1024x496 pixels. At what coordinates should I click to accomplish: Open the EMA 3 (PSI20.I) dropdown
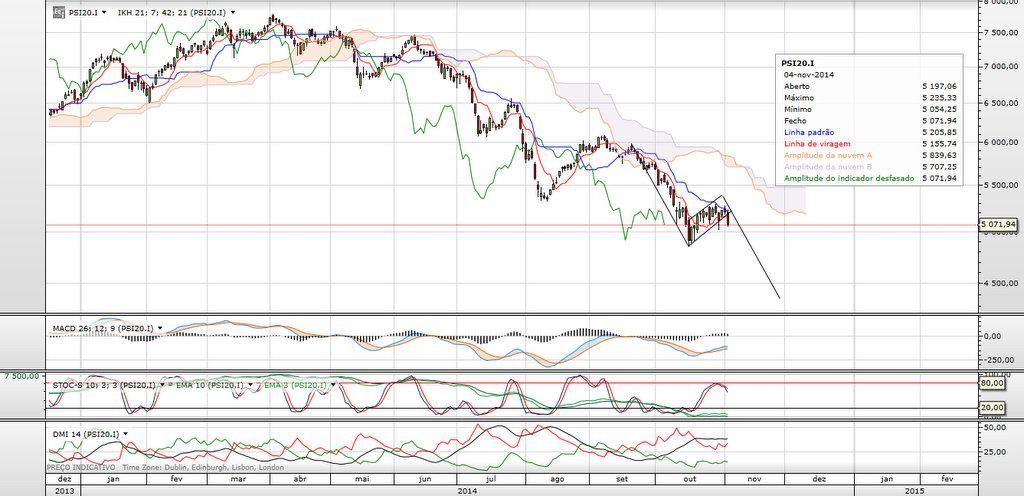click(334, 386)
